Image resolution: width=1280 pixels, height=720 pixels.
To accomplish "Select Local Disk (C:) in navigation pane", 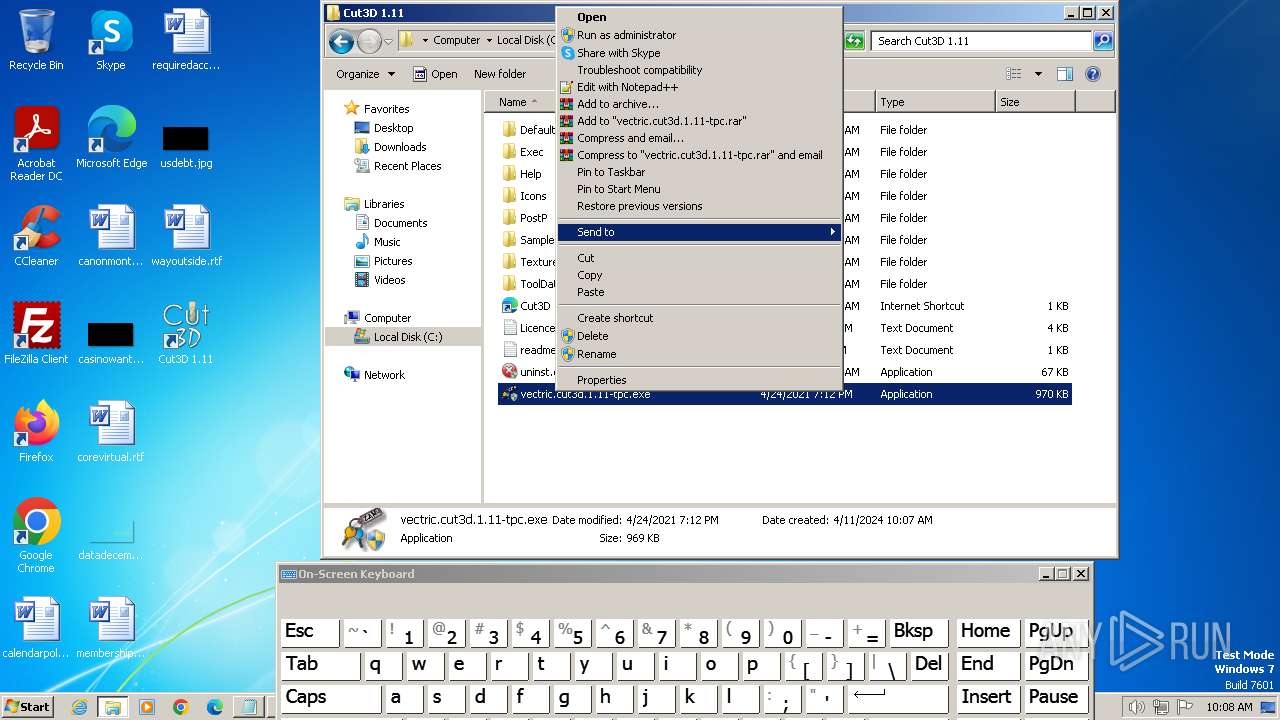I will 403,337.
